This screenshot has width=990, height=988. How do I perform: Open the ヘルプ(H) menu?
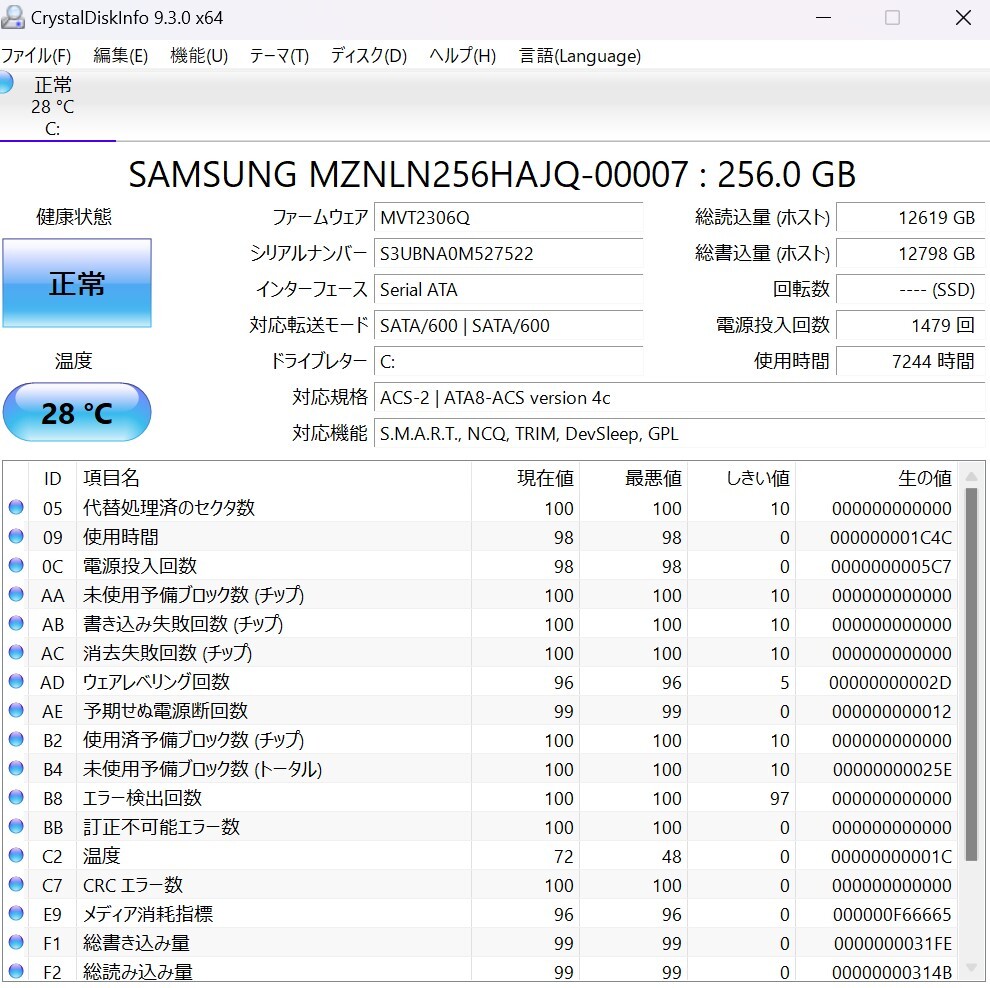(x=463, y=56)
